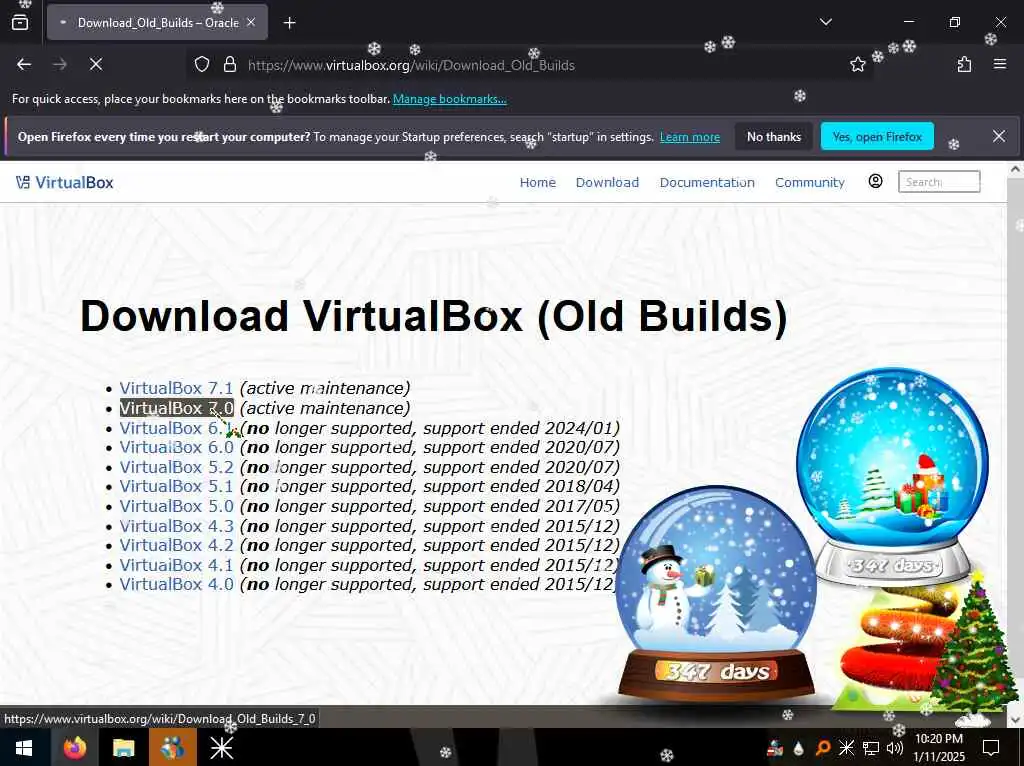1024x766 pixels.
Task: Go back to the previous page
Action: [x=24, y=65]
